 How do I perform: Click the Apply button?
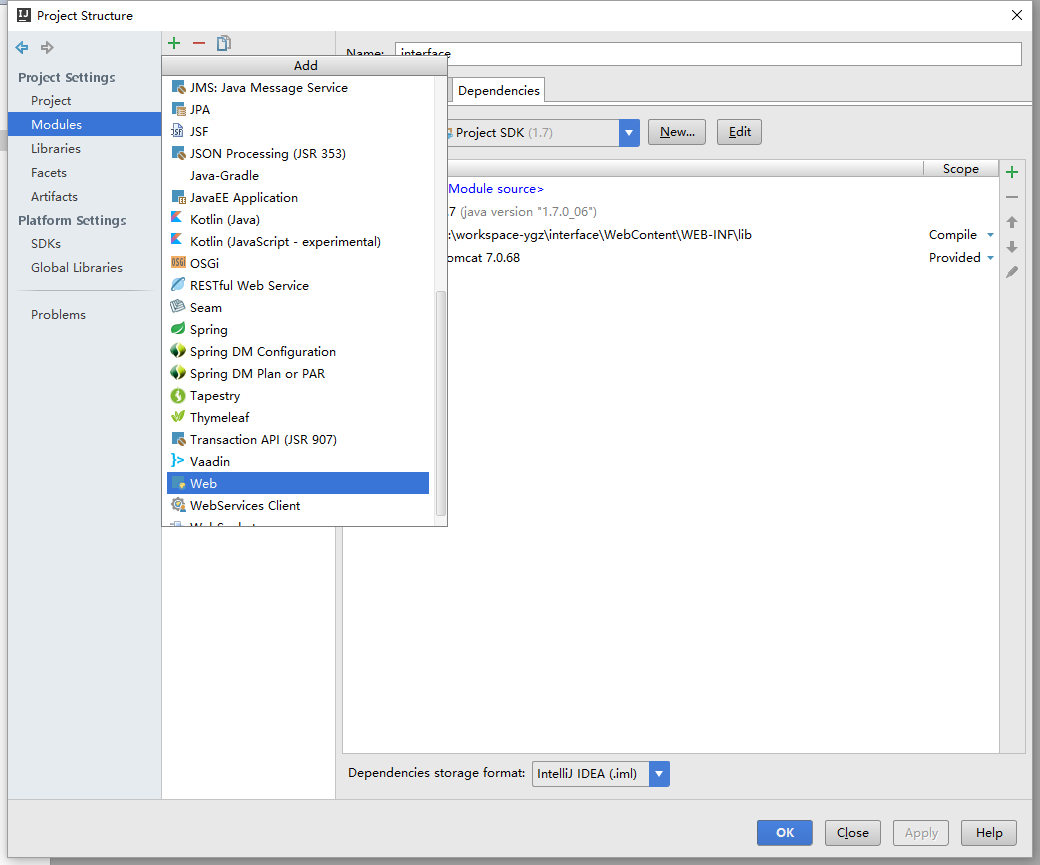921,833
